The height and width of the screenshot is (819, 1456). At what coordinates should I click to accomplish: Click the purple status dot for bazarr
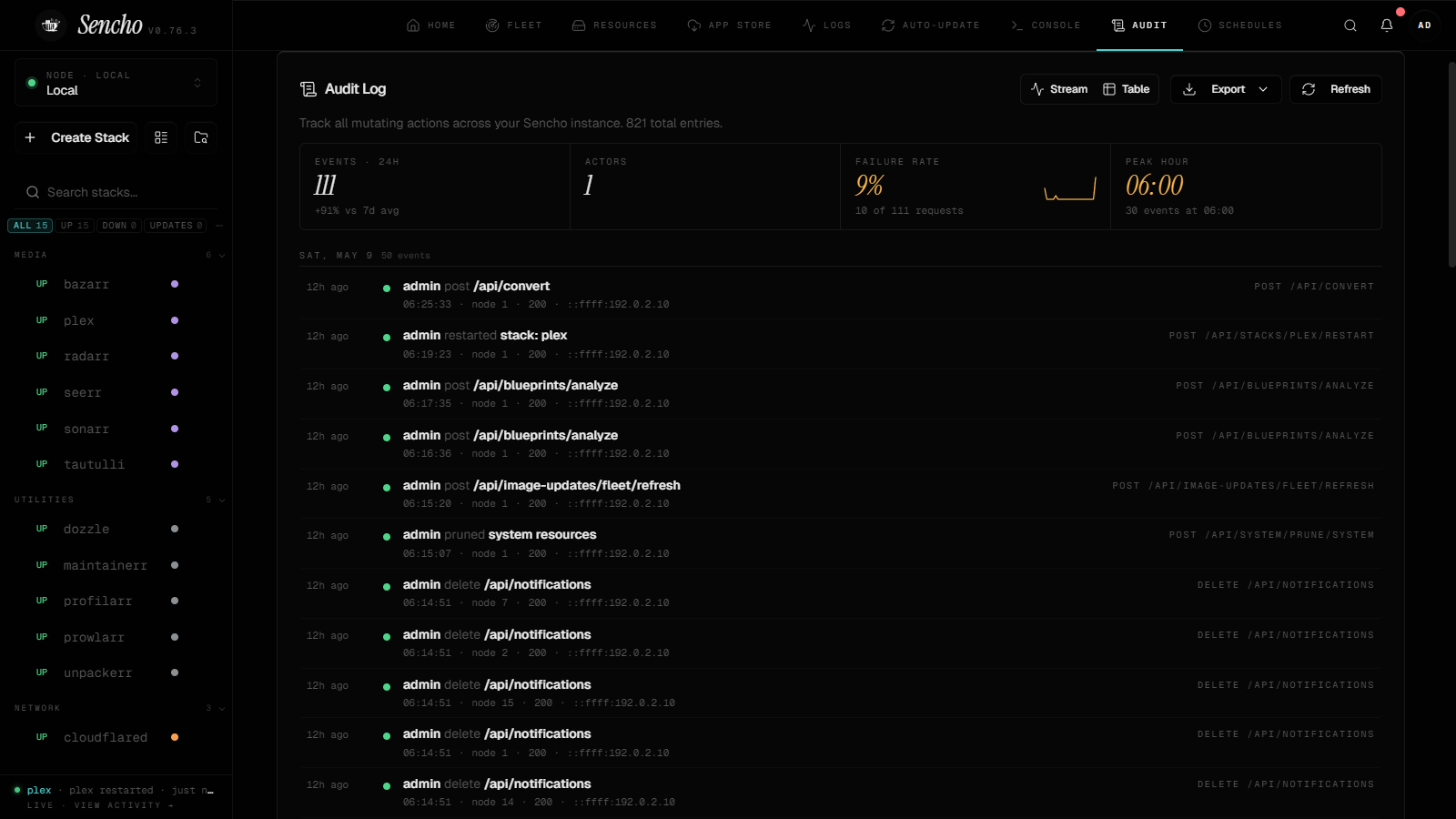tap(175, 284)
